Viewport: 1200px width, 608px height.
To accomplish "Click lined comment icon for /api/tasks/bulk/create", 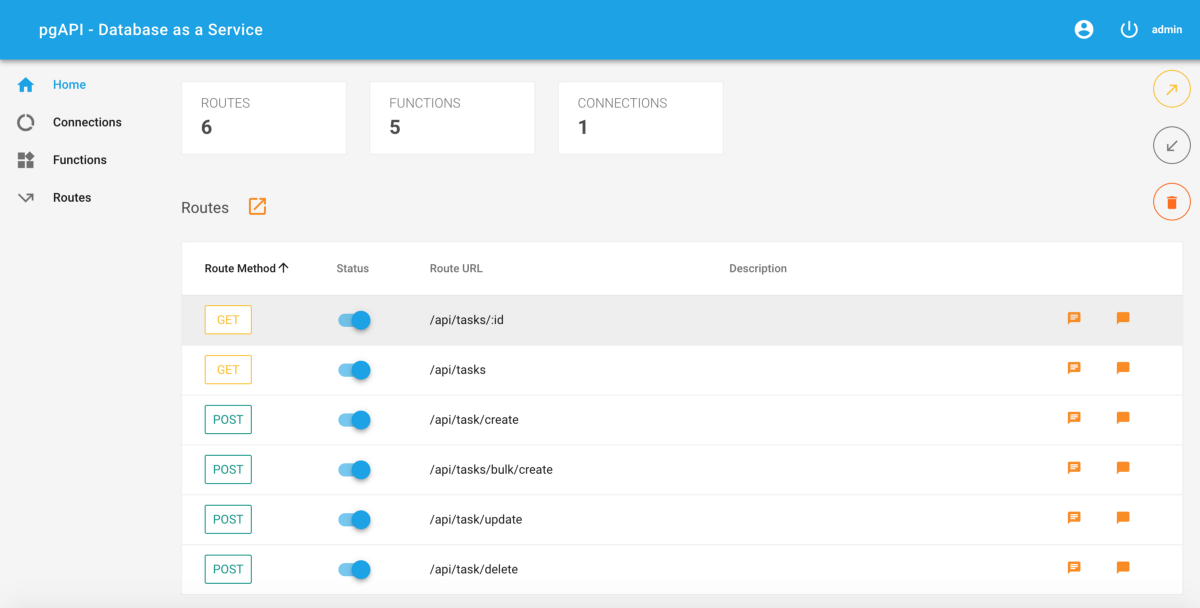I will coord(1074,468).
